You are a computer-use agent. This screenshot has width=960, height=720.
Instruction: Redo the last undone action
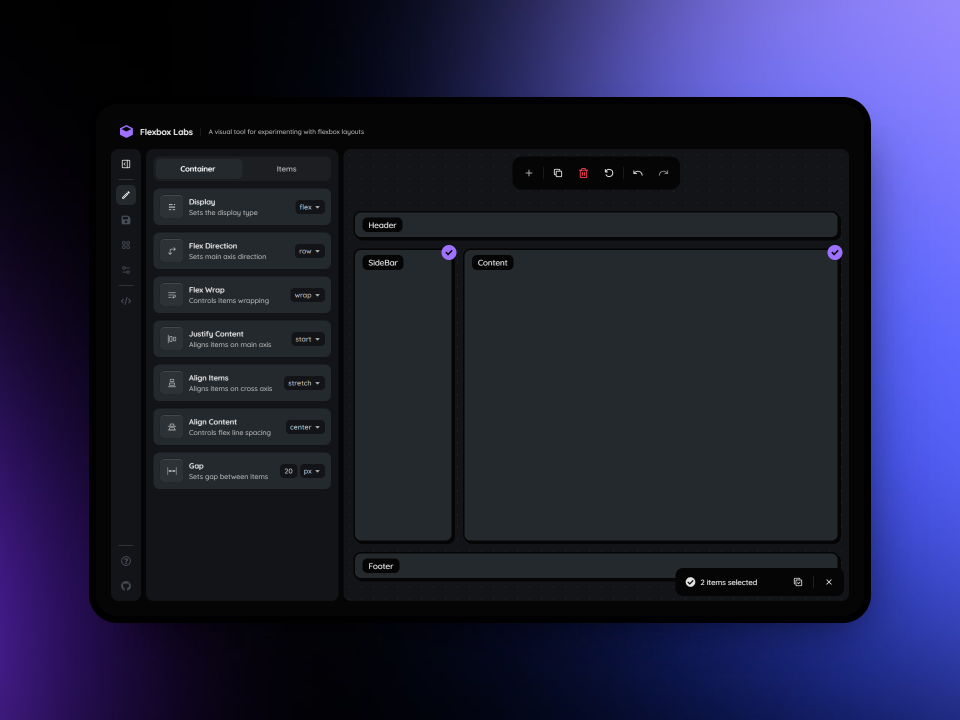pyautogui.click(x=663, y=173)
